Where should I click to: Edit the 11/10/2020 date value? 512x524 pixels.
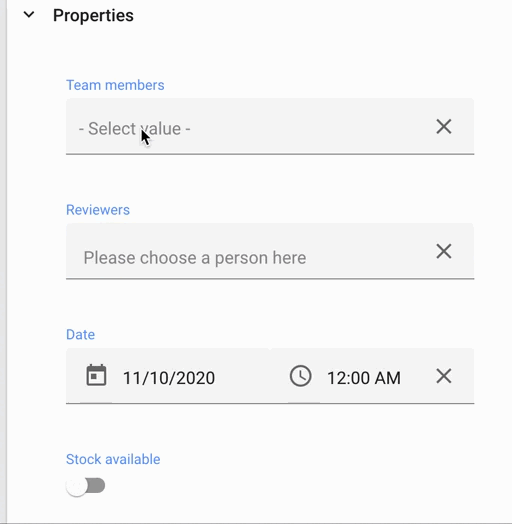(169, 378)
